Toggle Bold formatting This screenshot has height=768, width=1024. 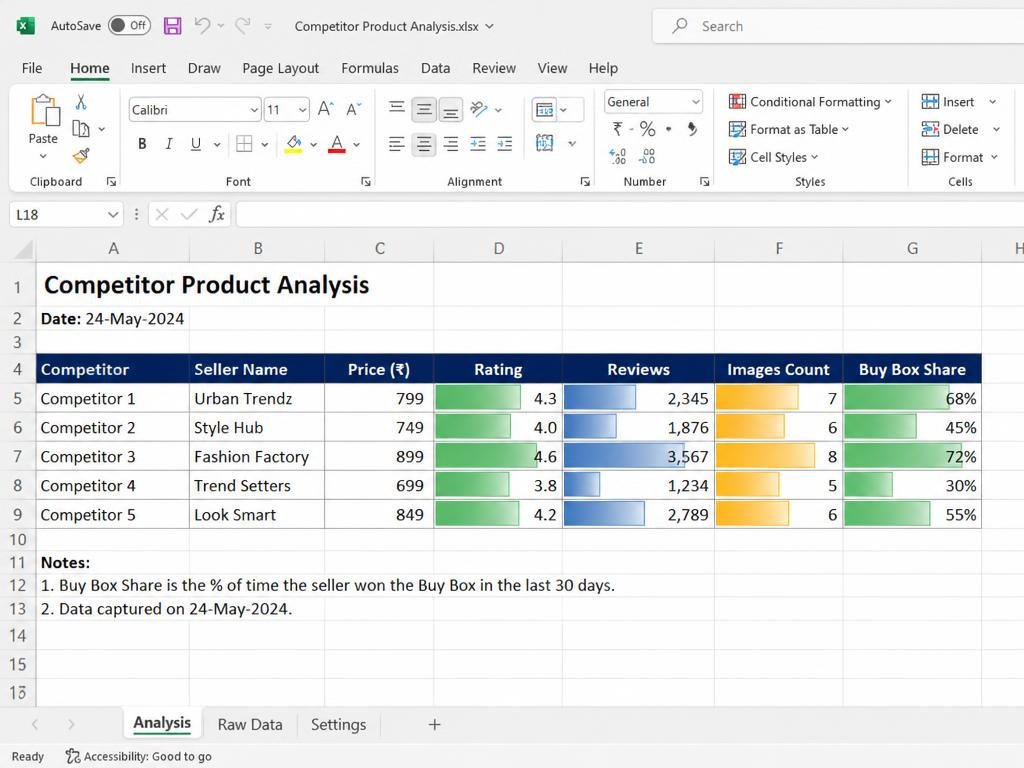142,144
